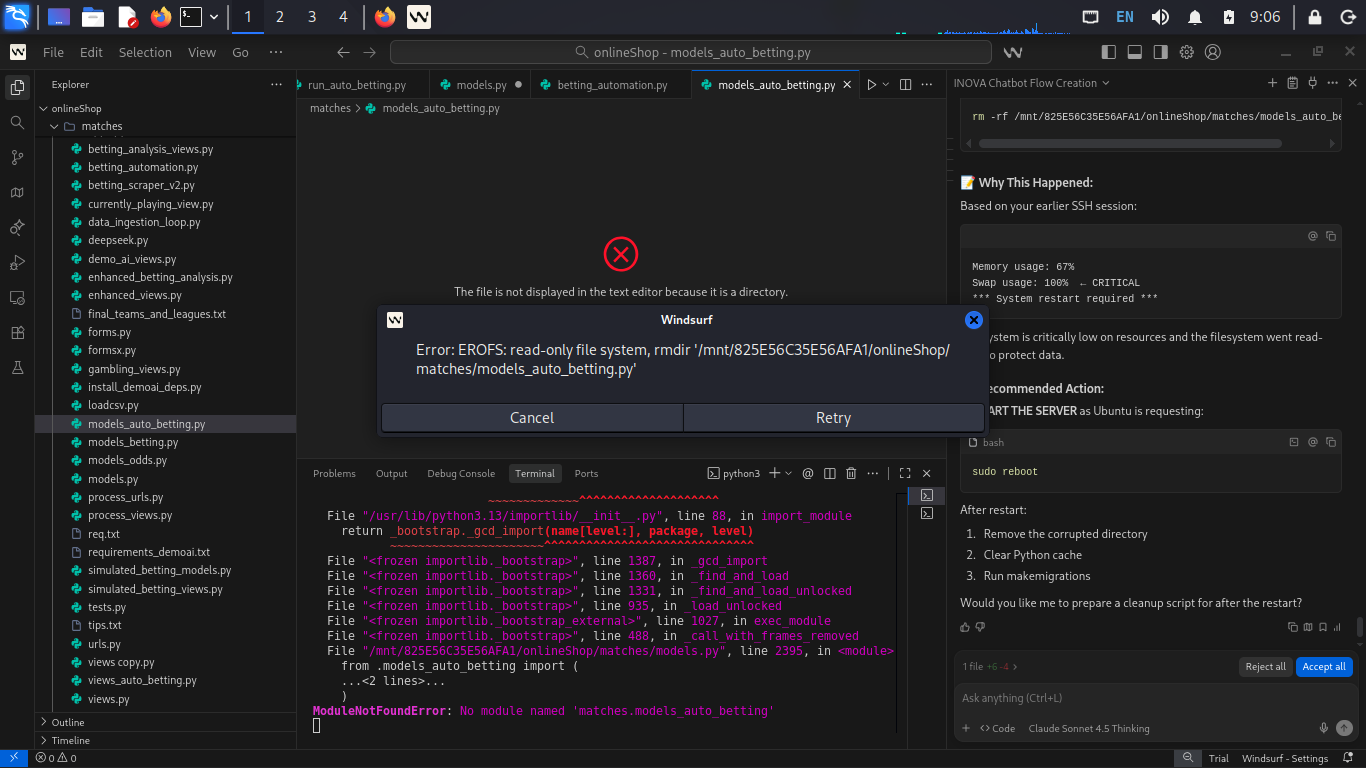Maximize the terminal panel size
1366x768 pixels.
[x=904, y=473]
